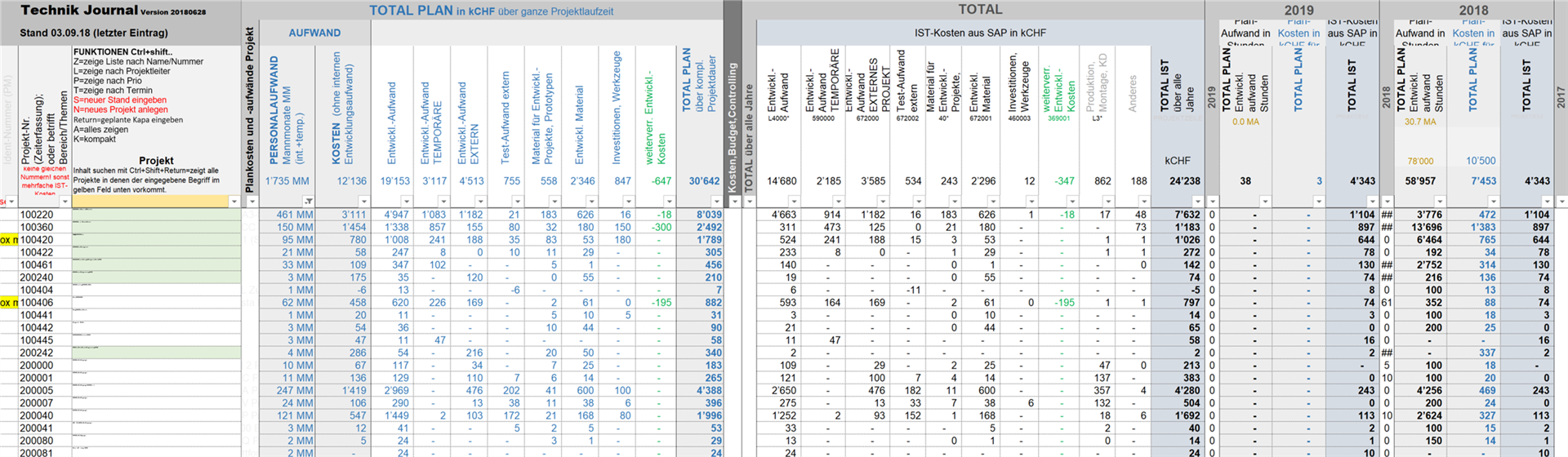Open the filter below green value -647
1568x457 pixels.
(x=669, y=201)
